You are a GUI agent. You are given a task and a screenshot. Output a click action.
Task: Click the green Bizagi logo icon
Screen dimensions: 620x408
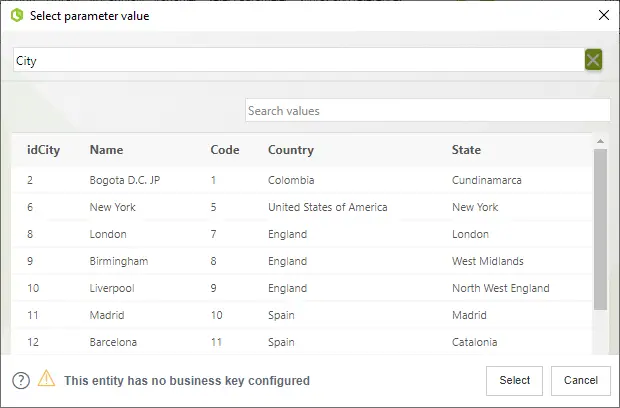(17, 15)
